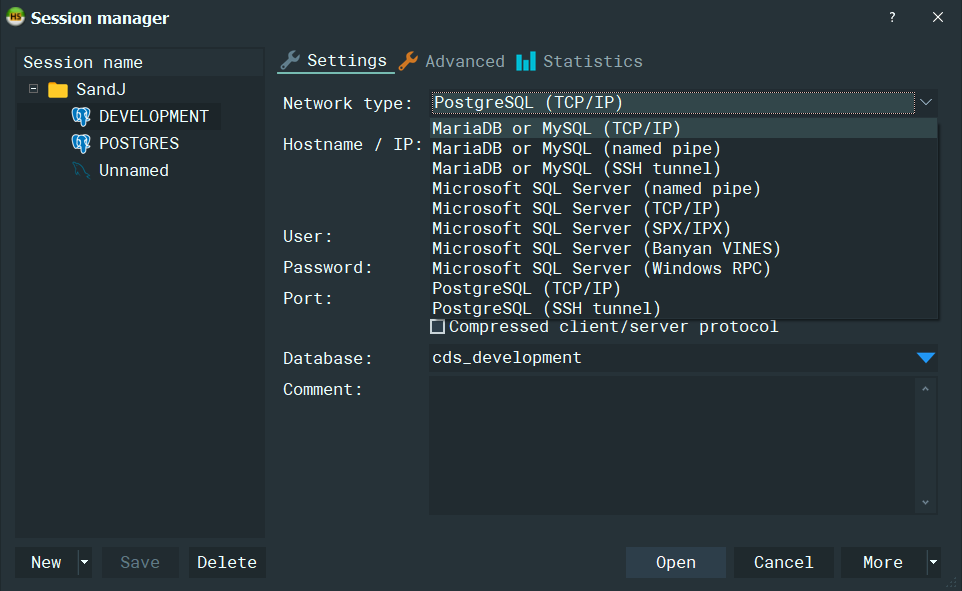Click the Delete session button

pos(227,562)
